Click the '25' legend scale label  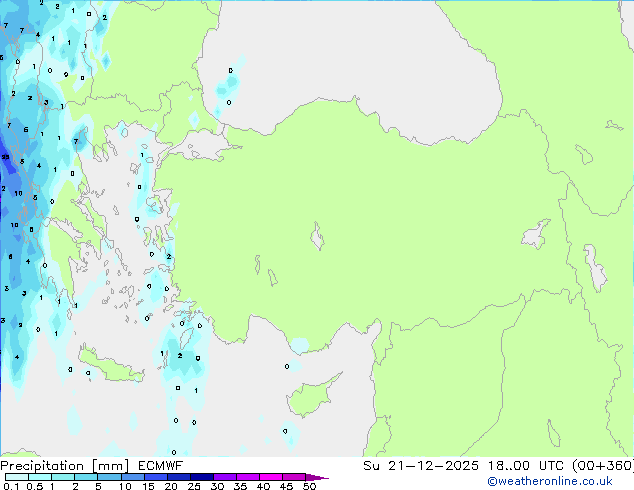(194, 486)
